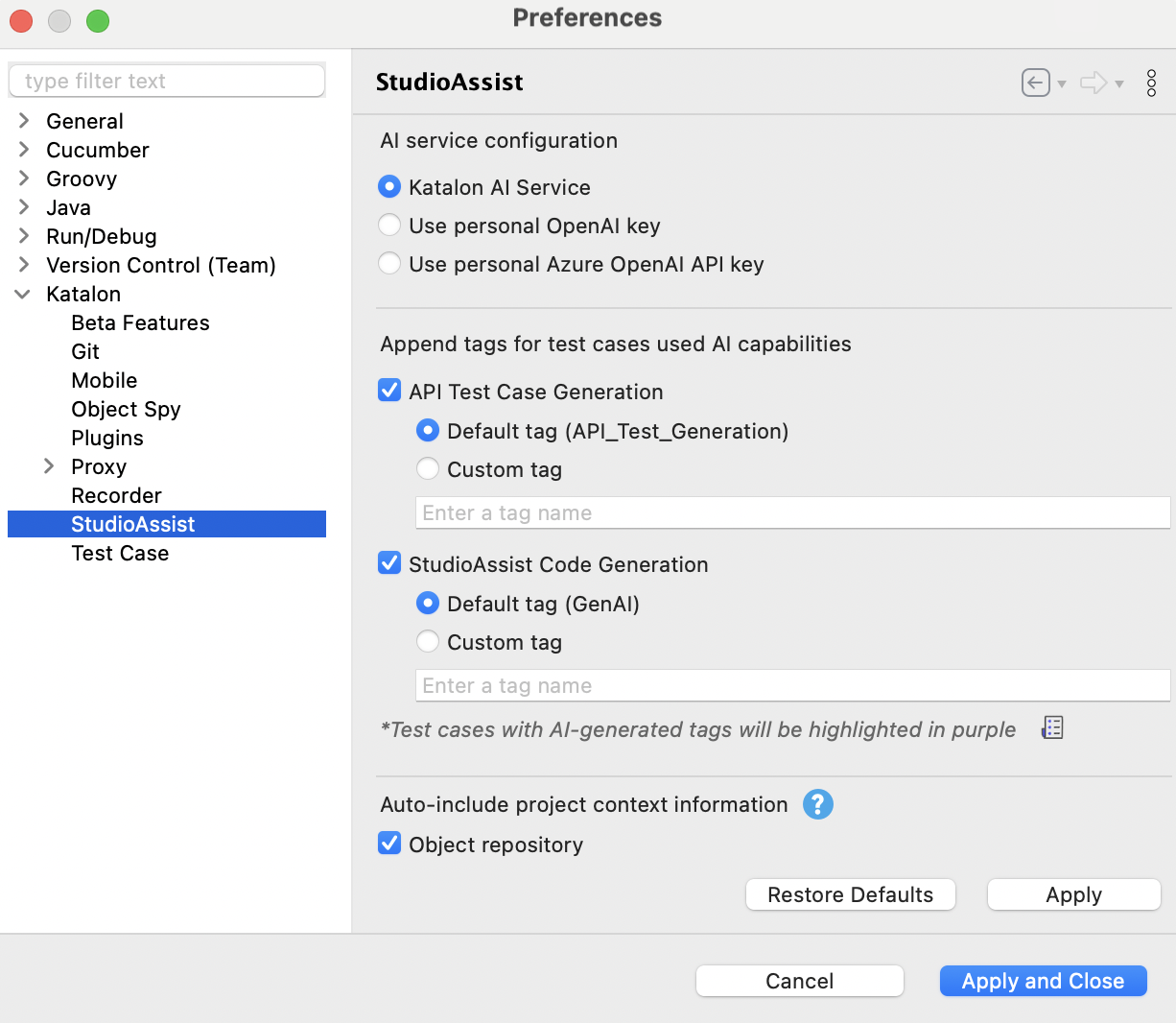Open the three-dot view menu icon
Image resolution: width=1176 pixels, height=1023 pixels.
click(x=1151, y=83)
